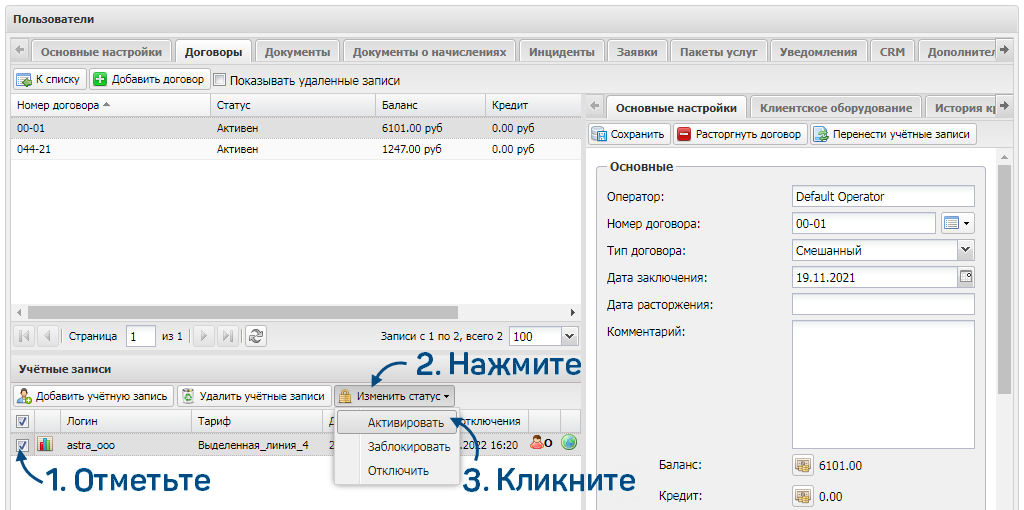
Task: Open contract number template dropdown icon
Action: [x=957, y=223]
